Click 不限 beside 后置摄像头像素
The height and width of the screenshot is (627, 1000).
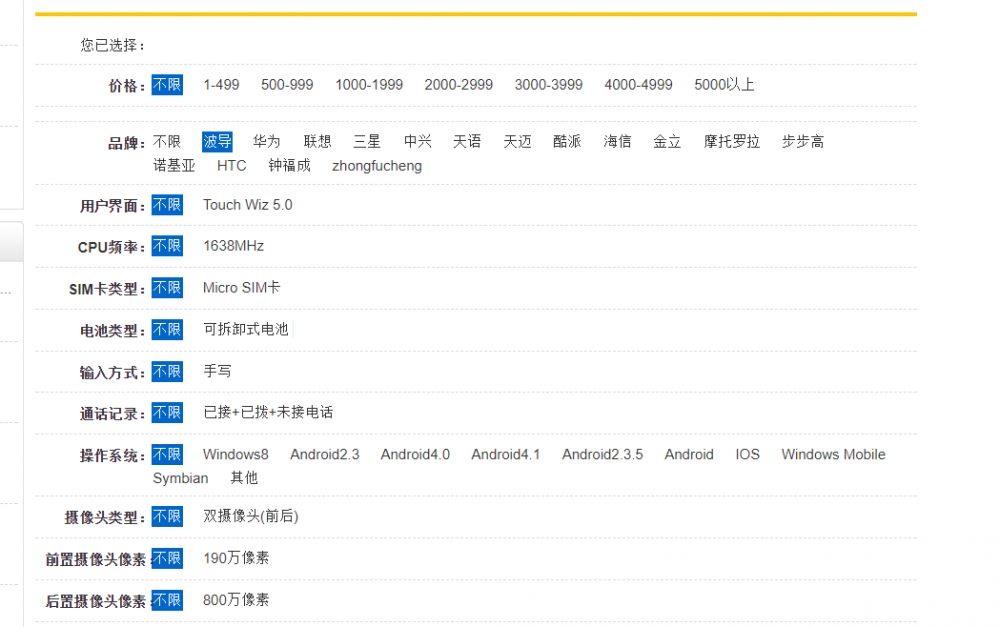pyautogui.click(x=167, y=600)
